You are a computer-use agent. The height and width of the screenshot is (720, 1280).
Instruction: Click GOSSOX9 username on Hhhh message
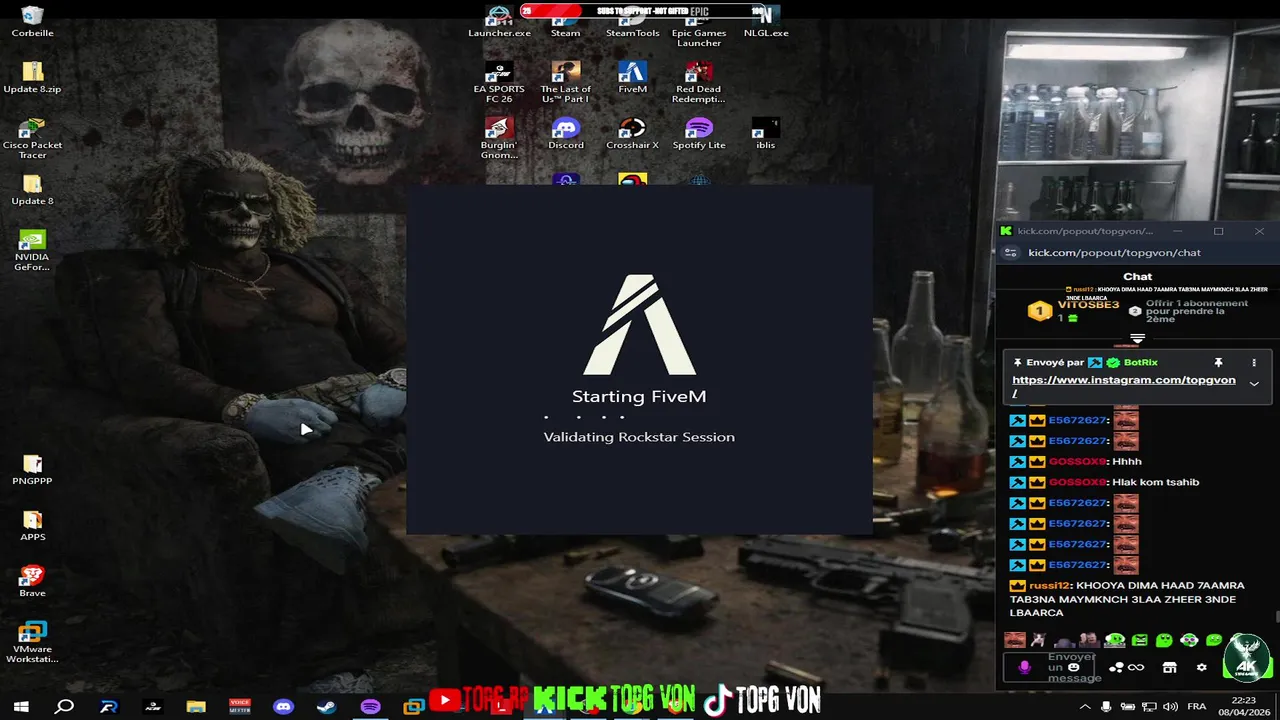click(1077, 461)
